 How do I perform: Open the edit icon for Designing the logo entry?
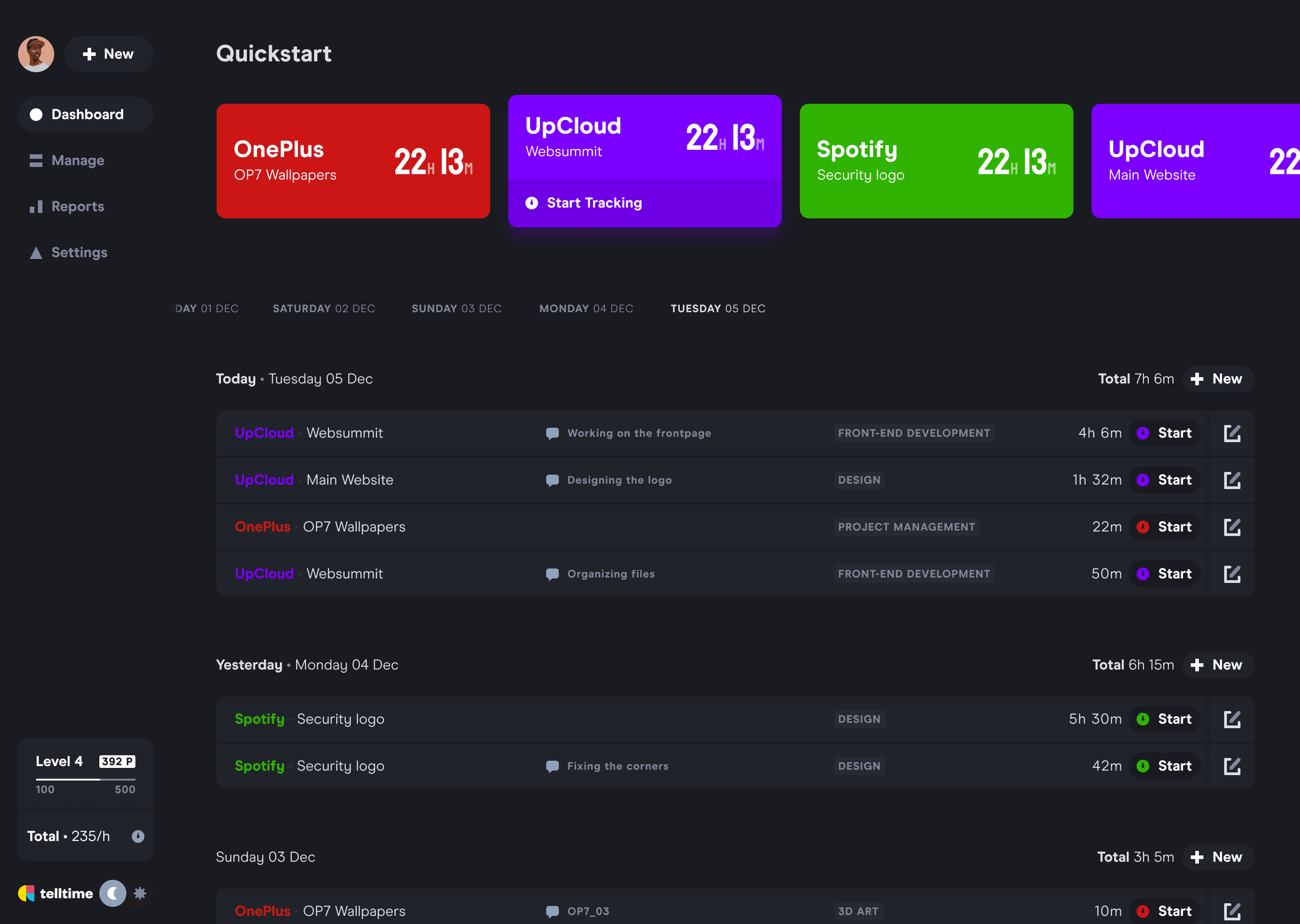(x=1232, y=480)
